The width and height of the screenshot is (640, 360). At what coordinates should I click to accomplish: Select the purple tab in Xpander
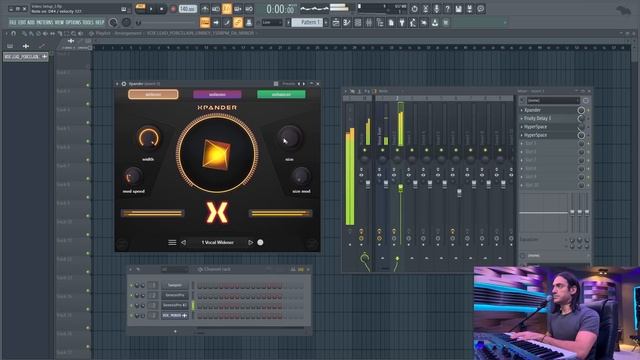pyautogui.click(x=217, y=94)
